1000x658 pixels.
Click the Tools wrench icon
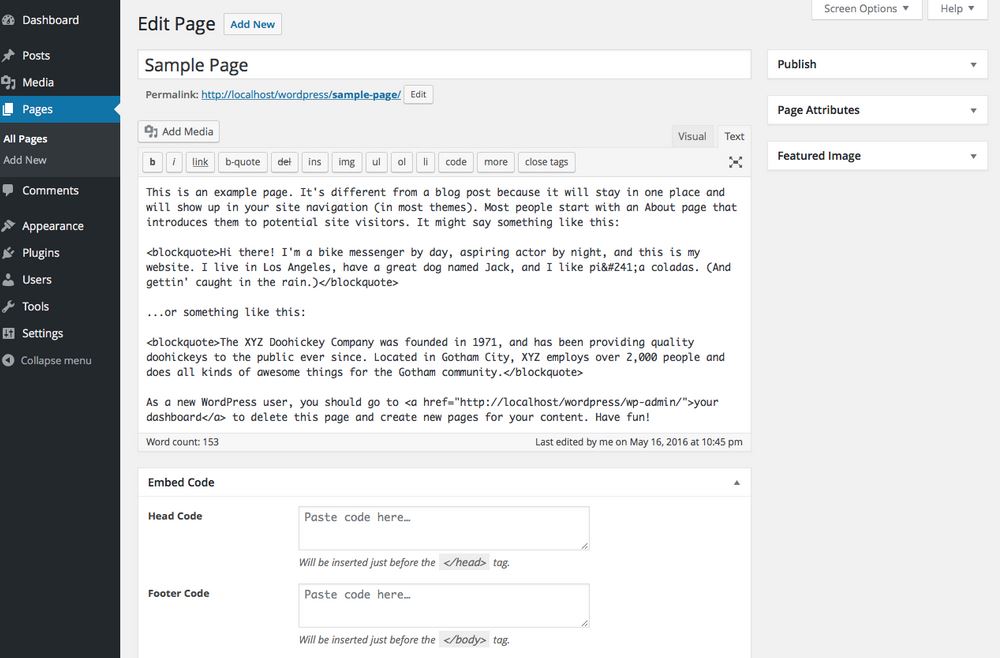coord(8,306)
